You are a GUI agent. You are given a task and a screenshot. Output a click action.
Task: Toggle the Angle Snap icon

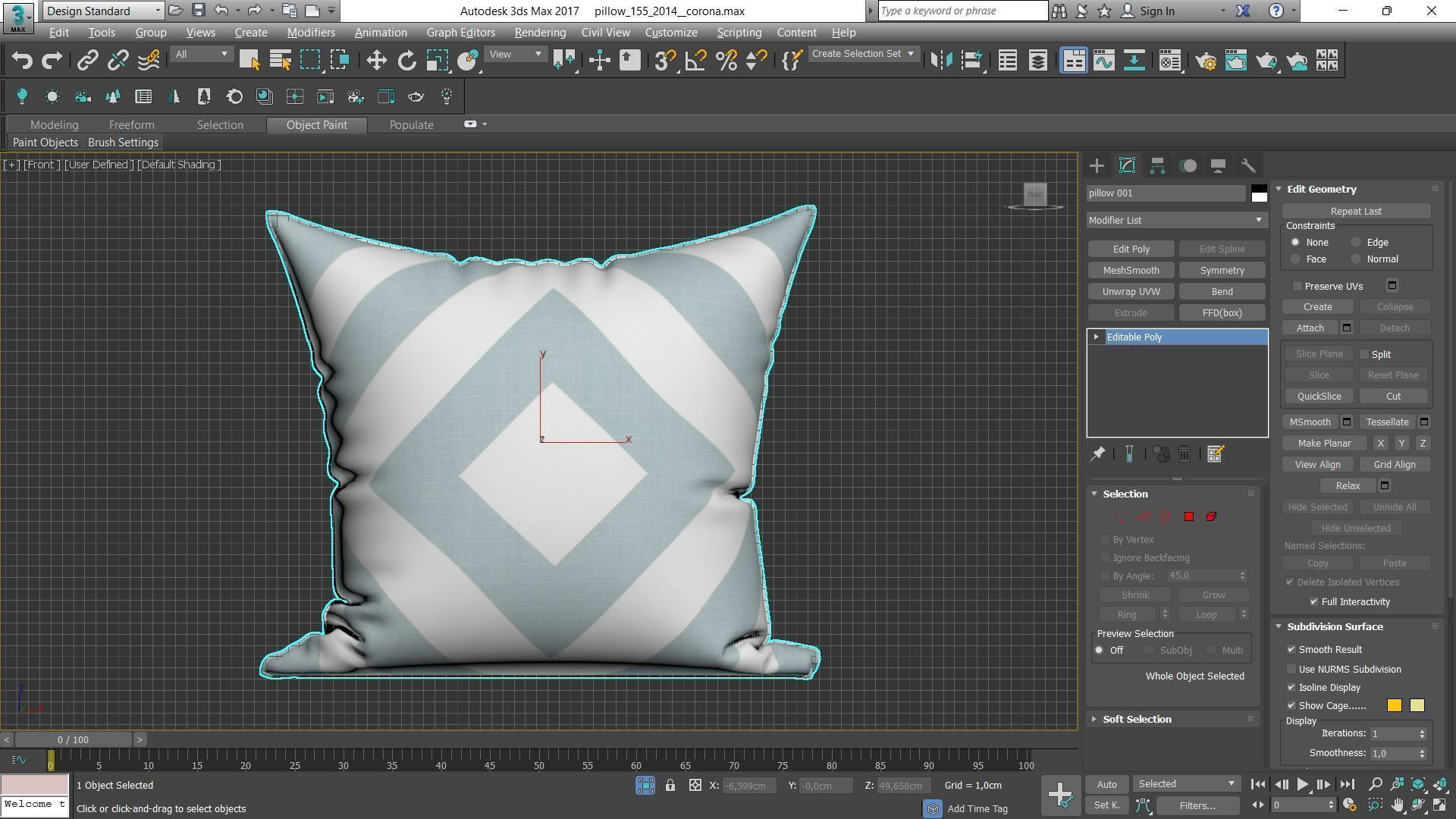695,61
